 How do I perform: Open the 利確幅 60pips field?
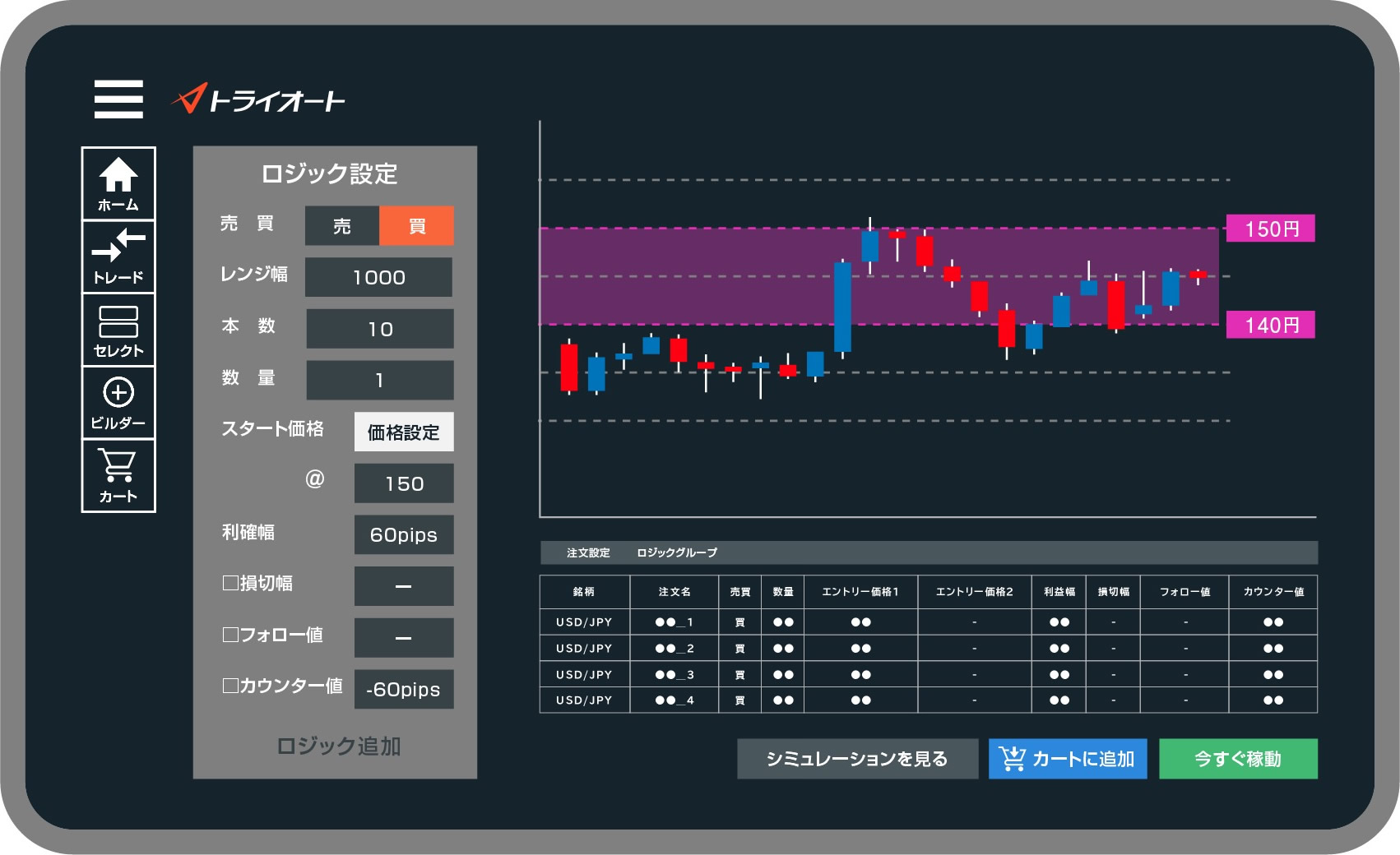(403, 535)
